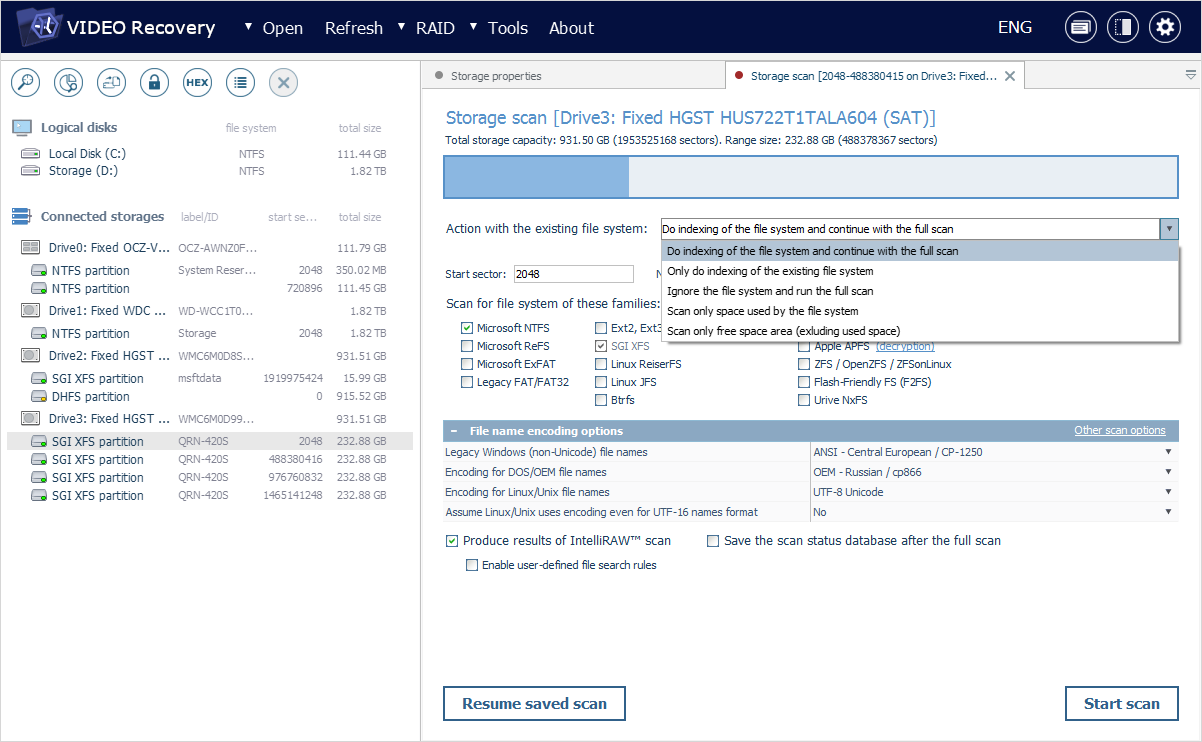The width and height of the screenshot is (1202, 742).
Task: Click the scan range bar
Action: click(810, 177)
